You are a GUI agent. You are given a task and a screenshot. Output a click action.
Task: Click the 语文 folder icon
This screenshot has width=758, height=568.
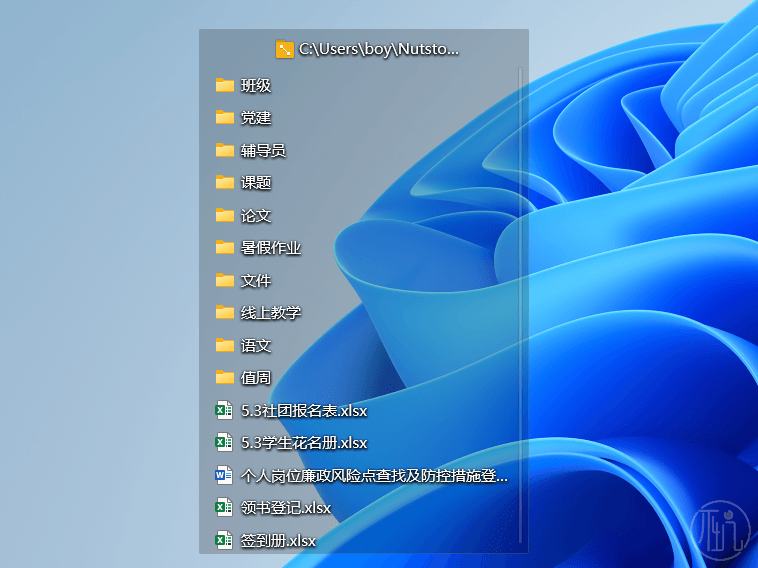[225, 345]
